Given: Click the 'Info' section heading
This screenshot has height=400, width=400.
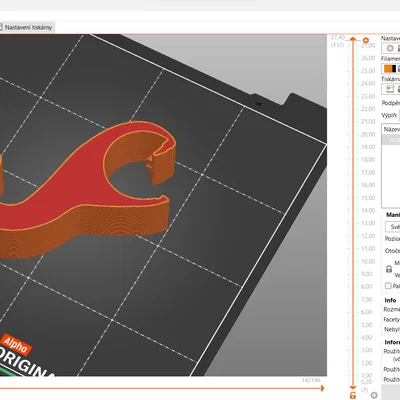Looking at the screenshot, I should tap(390, 300).
